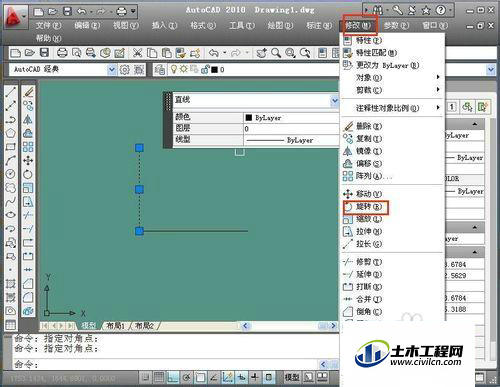Select the Circle draw tool

11,174
